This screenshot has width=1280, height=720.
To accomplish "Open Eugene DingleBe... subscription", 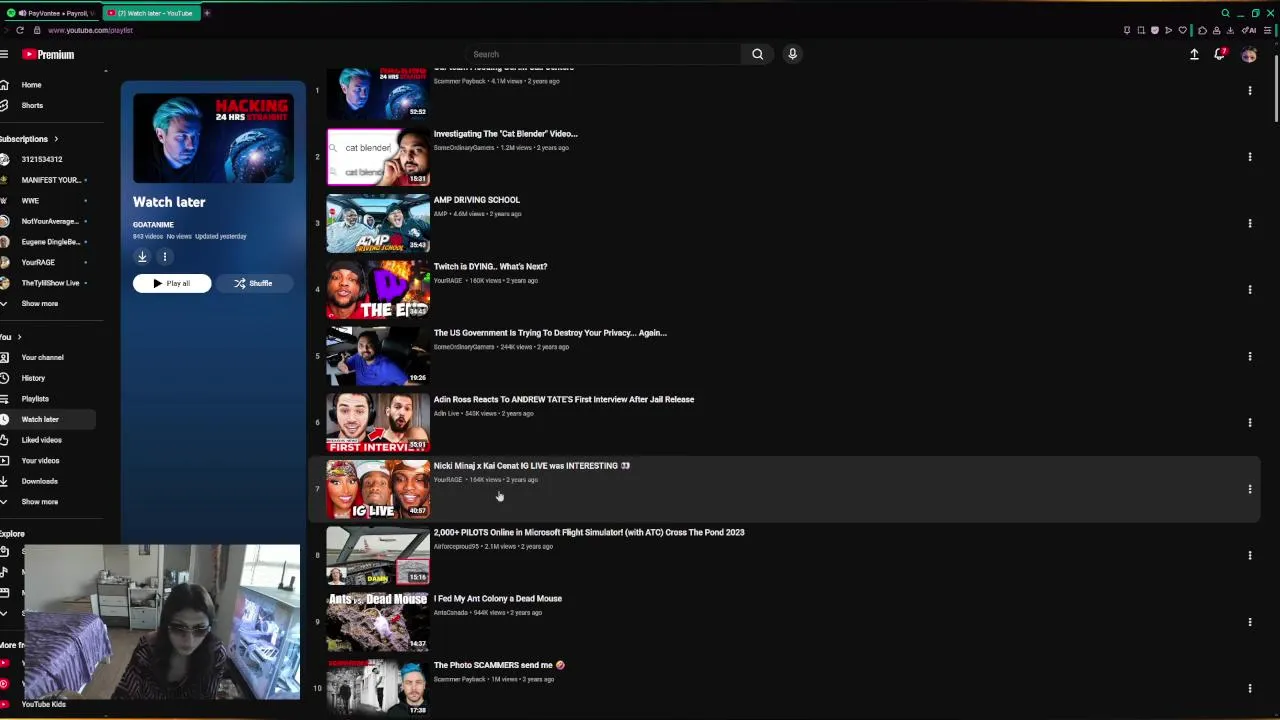I will 50,241.
